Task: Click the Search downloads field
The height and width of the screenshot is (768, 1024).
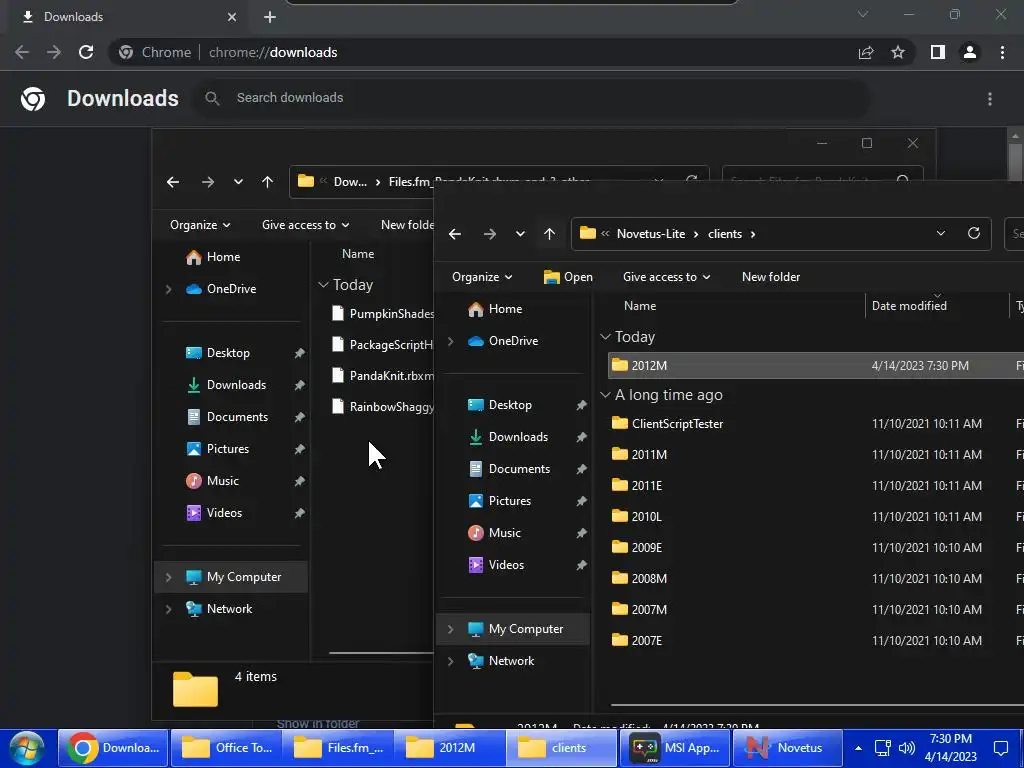Action: point(532,98)
